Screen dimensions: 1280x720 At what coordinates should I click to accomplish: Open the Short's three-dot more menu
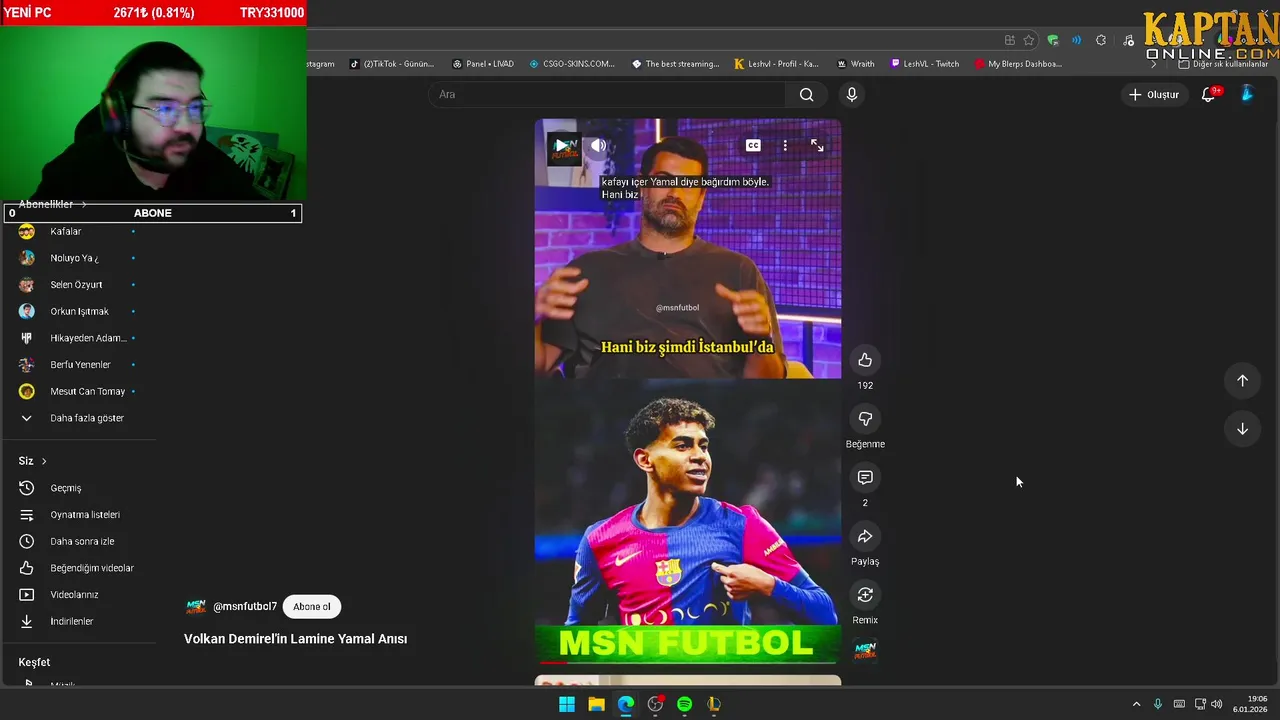[x=785, y=146]
